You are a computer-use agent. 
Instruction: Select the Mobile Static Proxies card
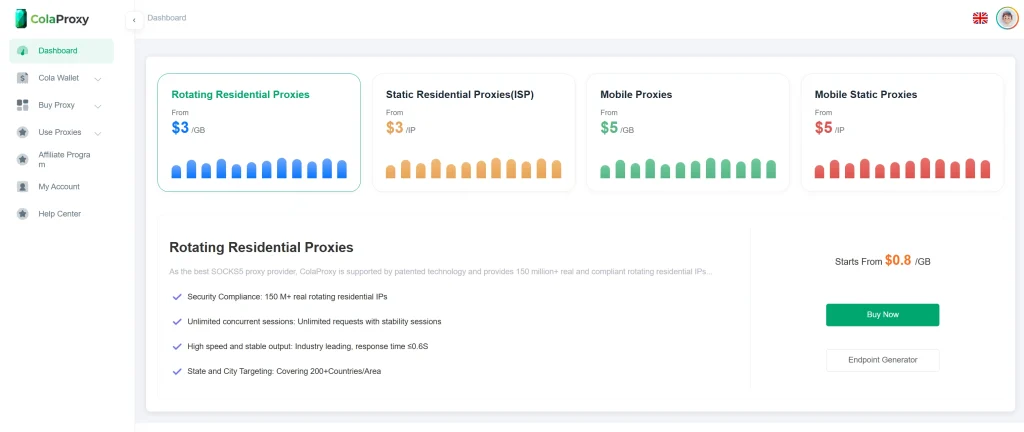click(903, 132)
